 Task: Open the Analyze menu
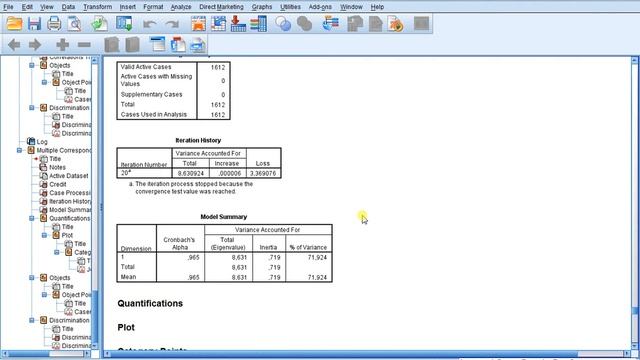[x=181, y=7]
